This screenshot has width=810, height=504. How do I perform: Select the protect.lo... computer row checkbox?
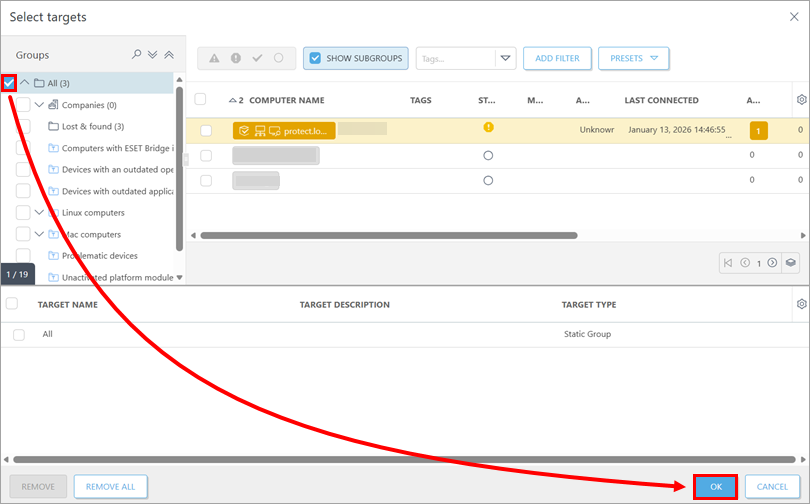point(206,130)
